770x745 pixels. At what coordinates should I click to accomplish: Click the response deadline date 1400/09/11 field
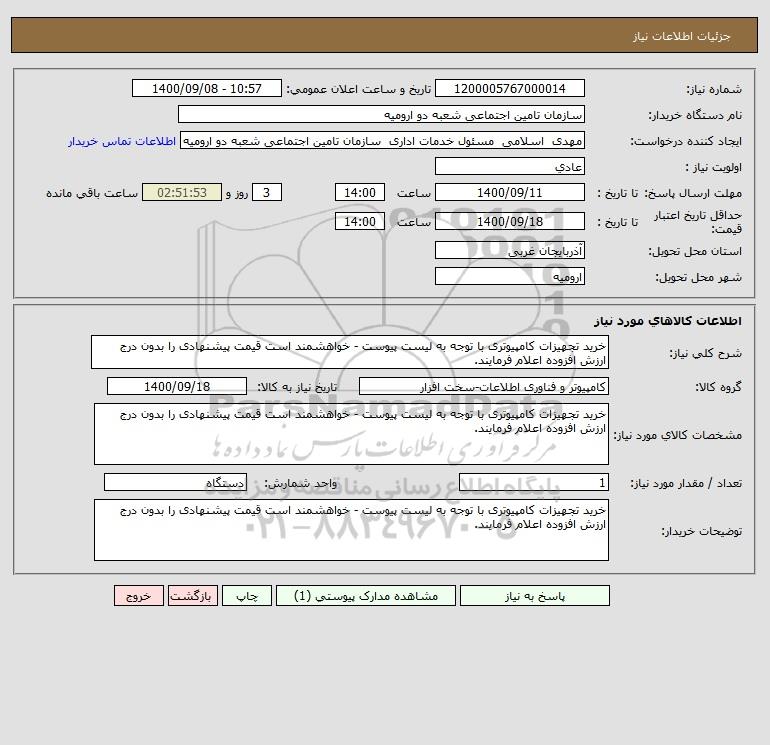510,193
